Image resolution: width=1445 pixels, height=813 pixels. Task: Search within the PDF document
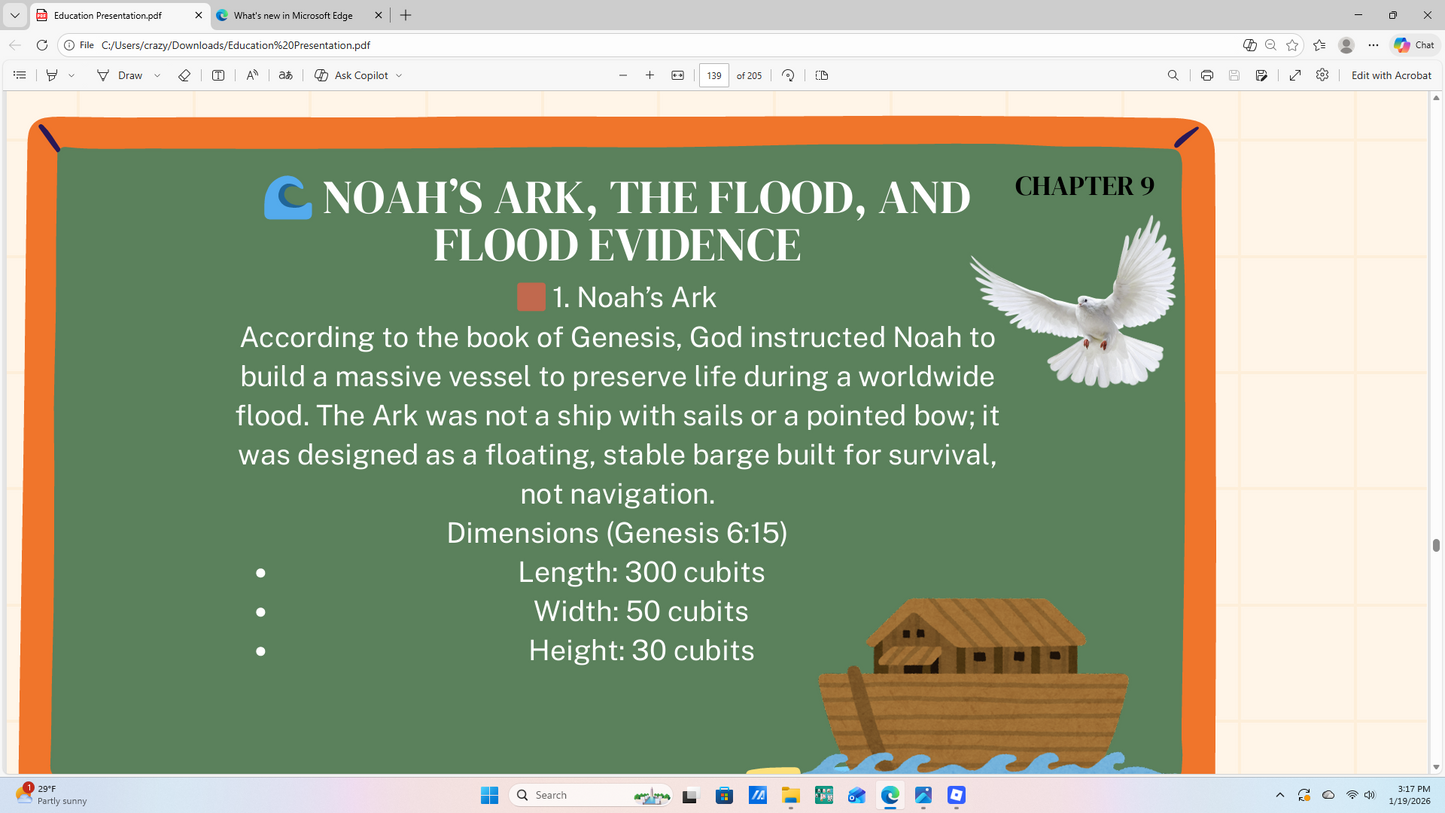[x=1173, y=75]
